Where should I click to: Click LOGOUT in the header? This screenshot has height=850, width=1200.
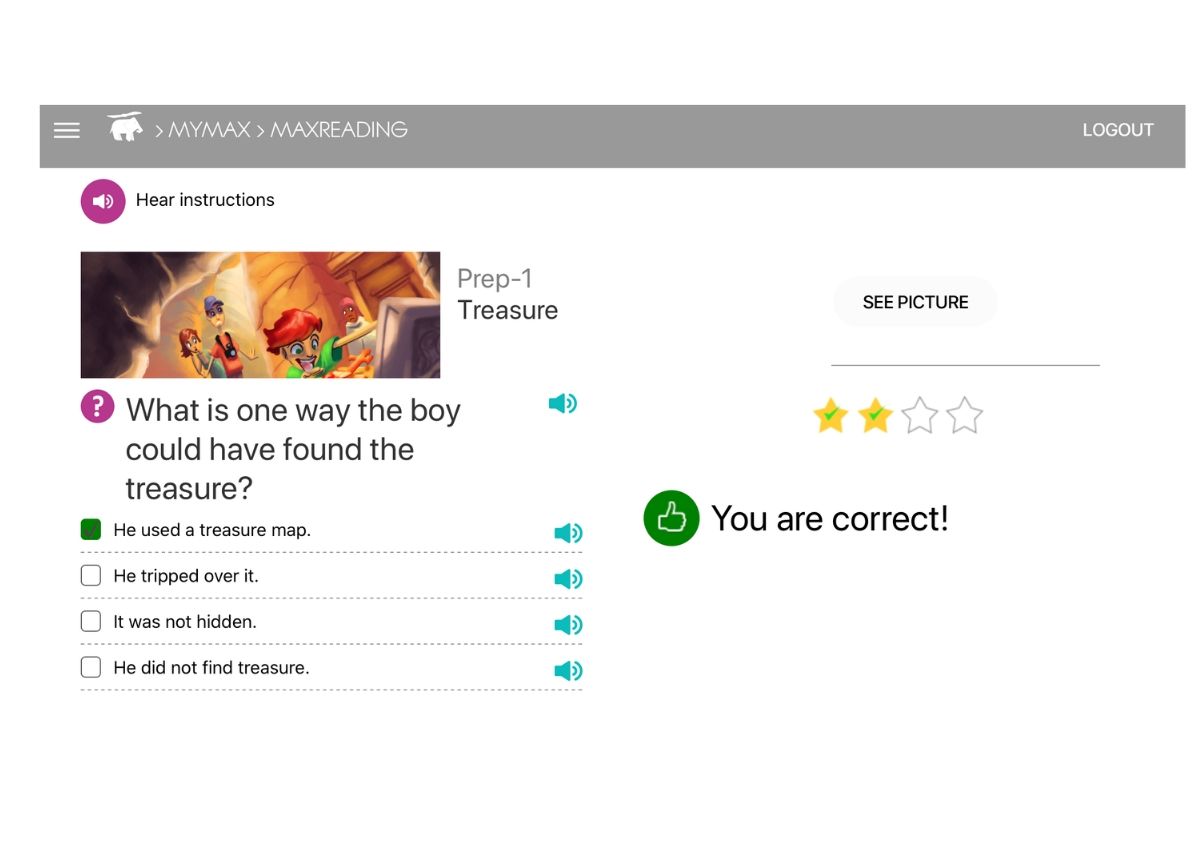pyautogui.click(x=1118, y=130)
